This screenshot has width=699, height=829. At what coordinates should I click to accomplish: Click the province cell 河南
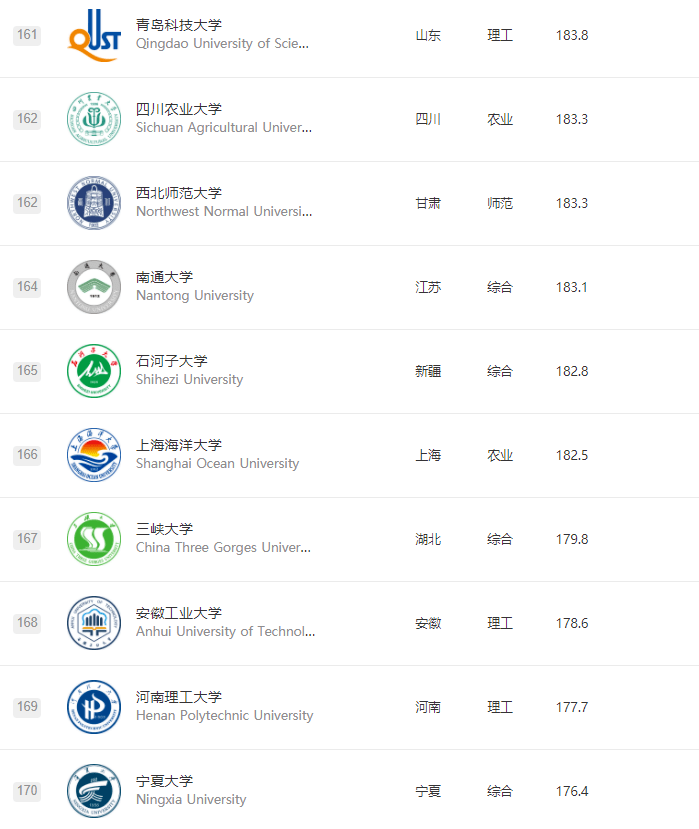[428, 708]
